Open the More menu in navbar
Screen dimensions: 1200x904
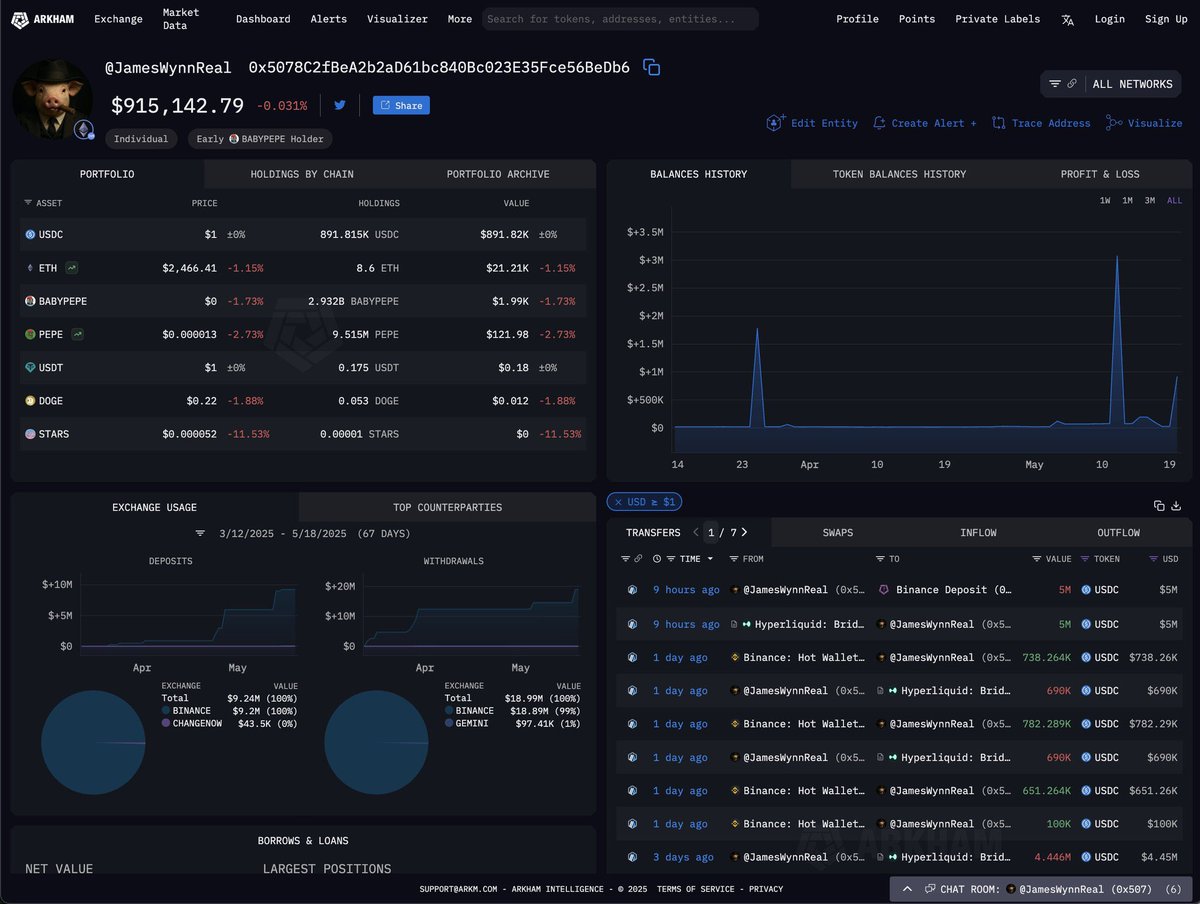tap(460, 19)
